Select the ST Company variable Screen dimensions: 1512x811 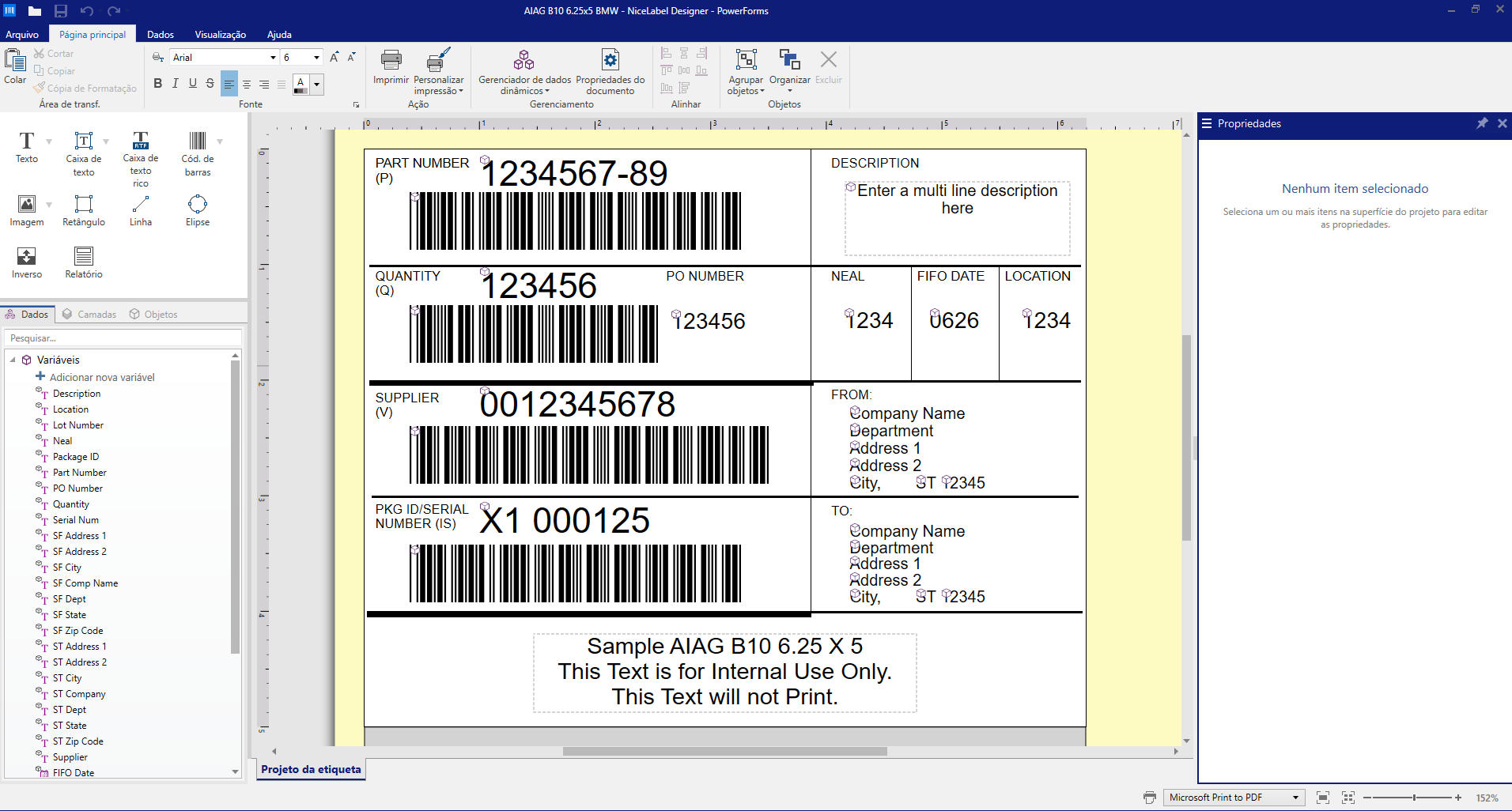(x=79, y=694)
